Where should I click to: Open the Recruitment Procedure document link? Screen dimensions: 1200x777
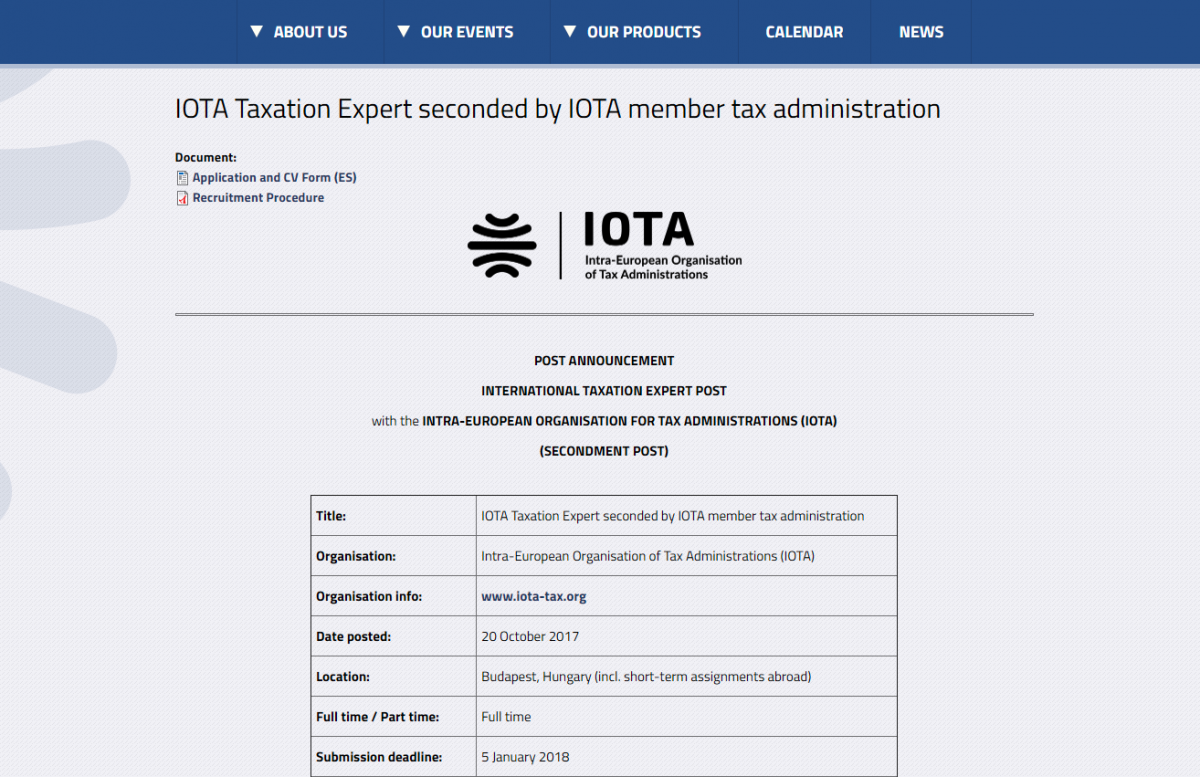[x=258, y=198]
